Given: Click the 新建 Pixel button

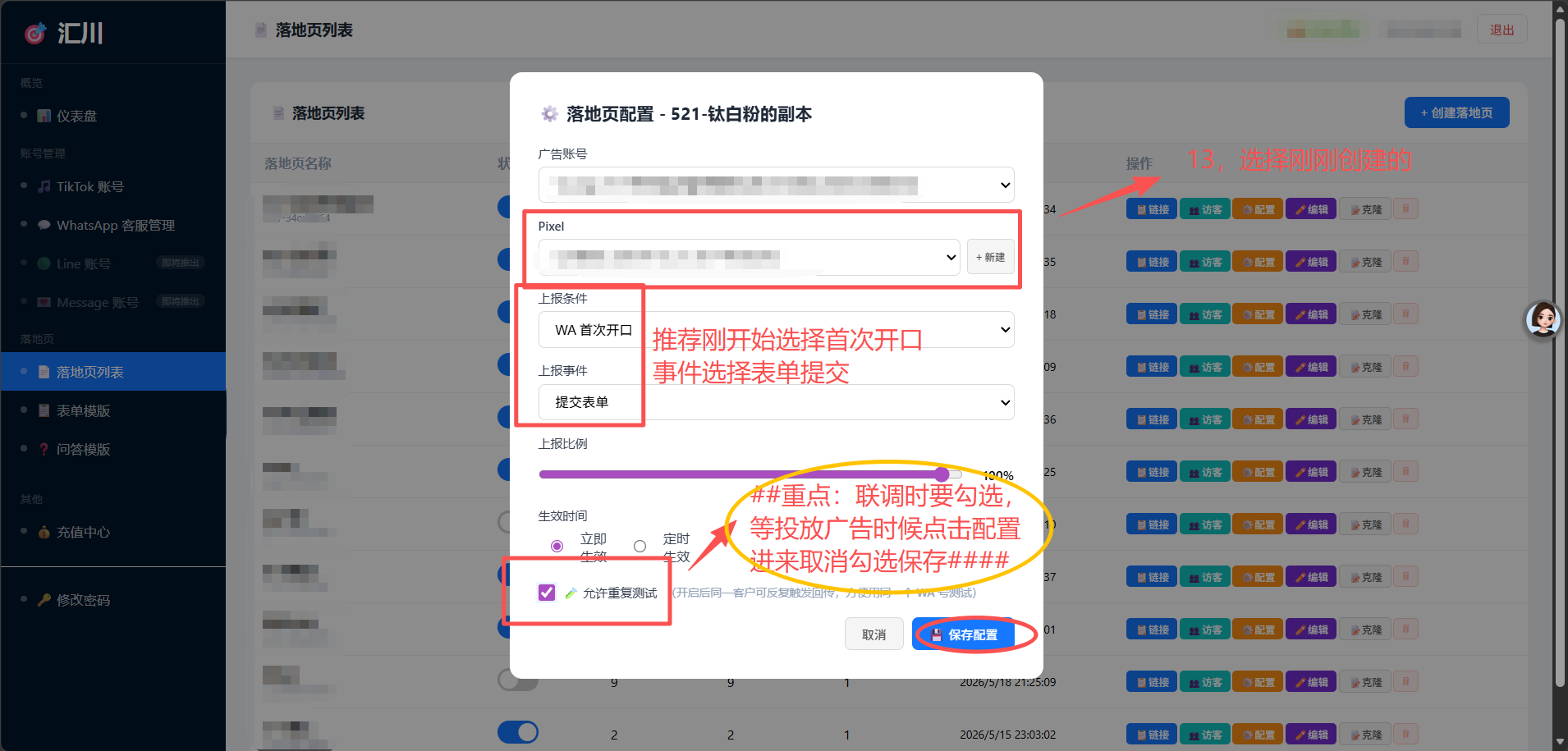Looking at the screenshot, I should pyautogui.click(x=990, y=257).
